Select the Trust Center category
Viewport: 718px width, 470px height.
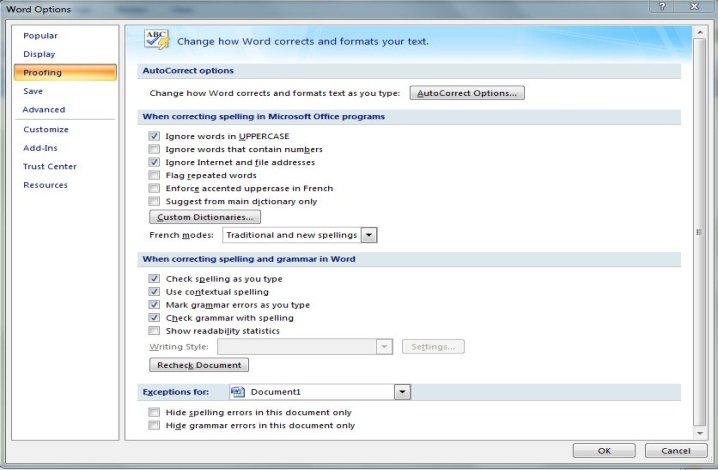point(49,167)
